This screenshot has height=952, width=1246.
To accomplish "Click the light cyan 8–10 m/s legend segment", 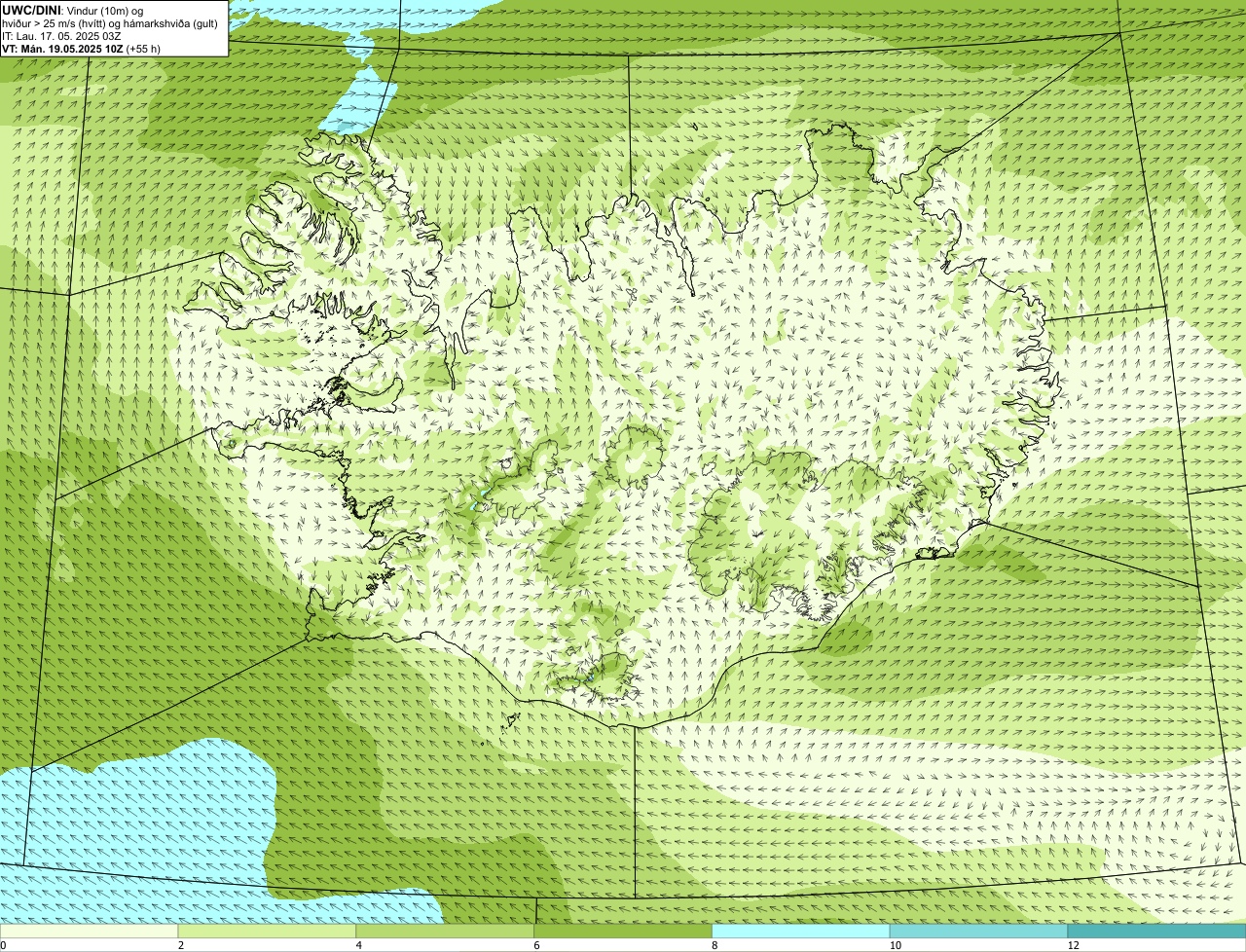I will click(801, 931).
